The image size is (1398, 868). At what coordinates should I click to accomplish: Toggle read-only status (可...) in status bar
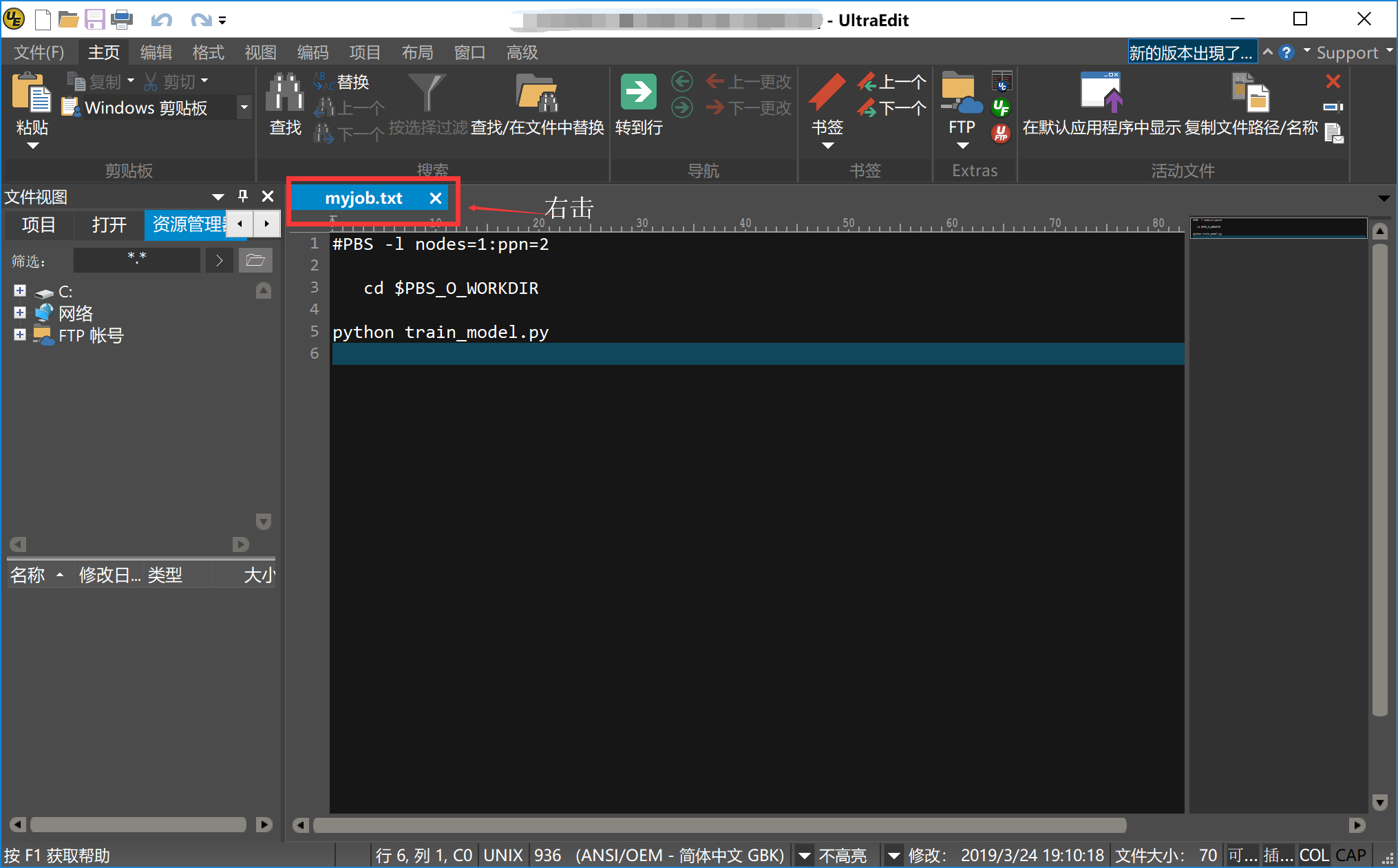coord(1243,855)
